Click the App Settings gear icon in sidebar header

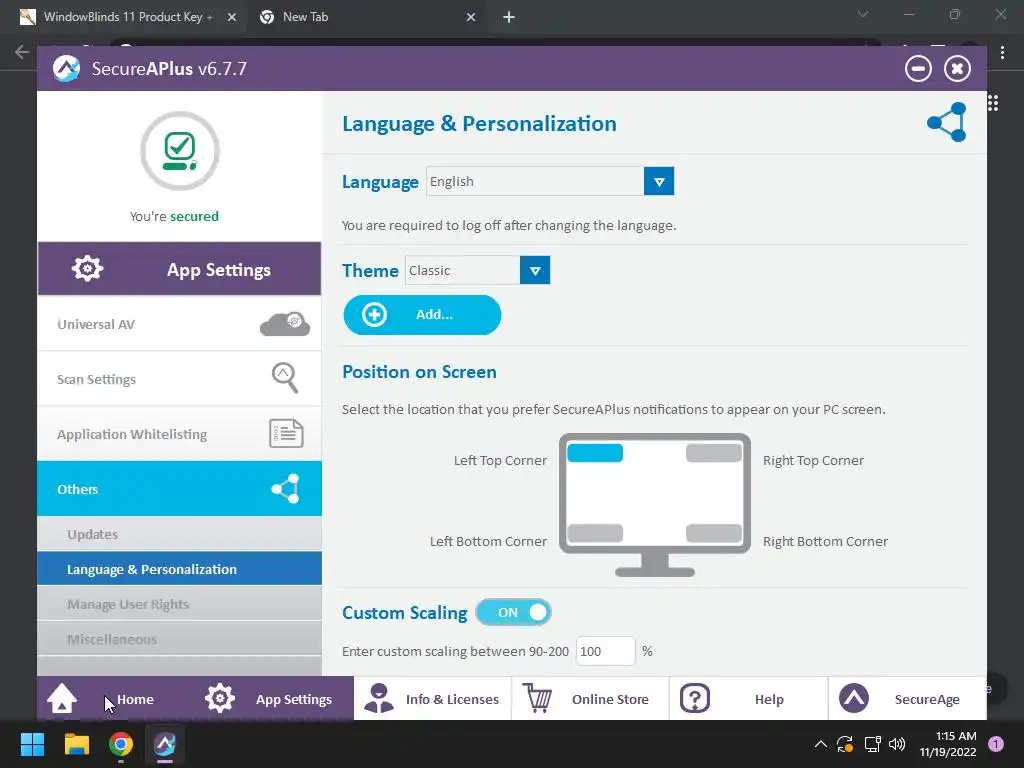[x=88, y=268]
